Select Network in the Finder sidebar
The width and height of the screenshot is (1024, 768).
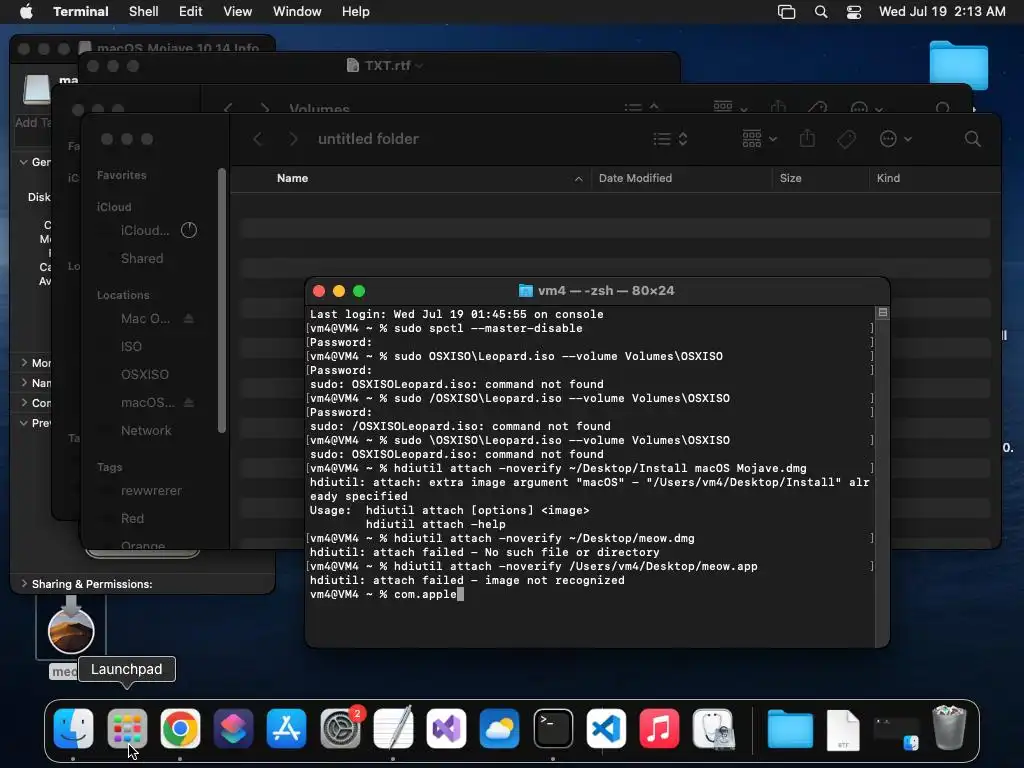[x=146, y=431]
